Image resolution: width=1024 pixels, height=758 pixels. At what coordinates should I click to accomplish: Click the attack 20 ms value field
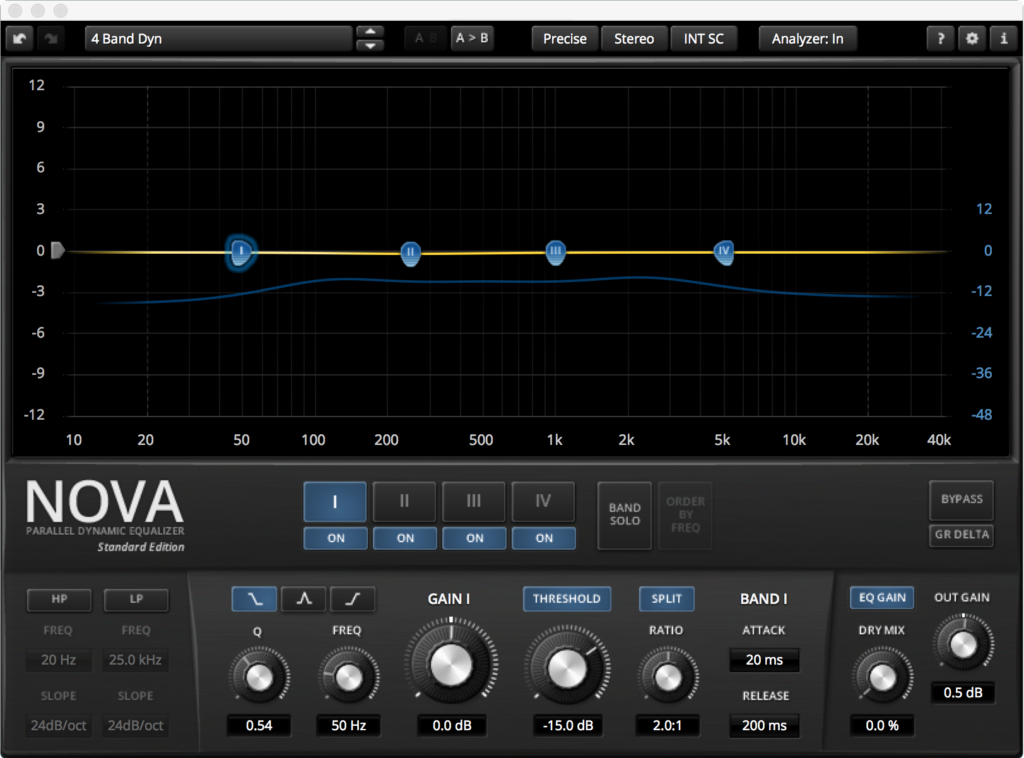(764, 660)
